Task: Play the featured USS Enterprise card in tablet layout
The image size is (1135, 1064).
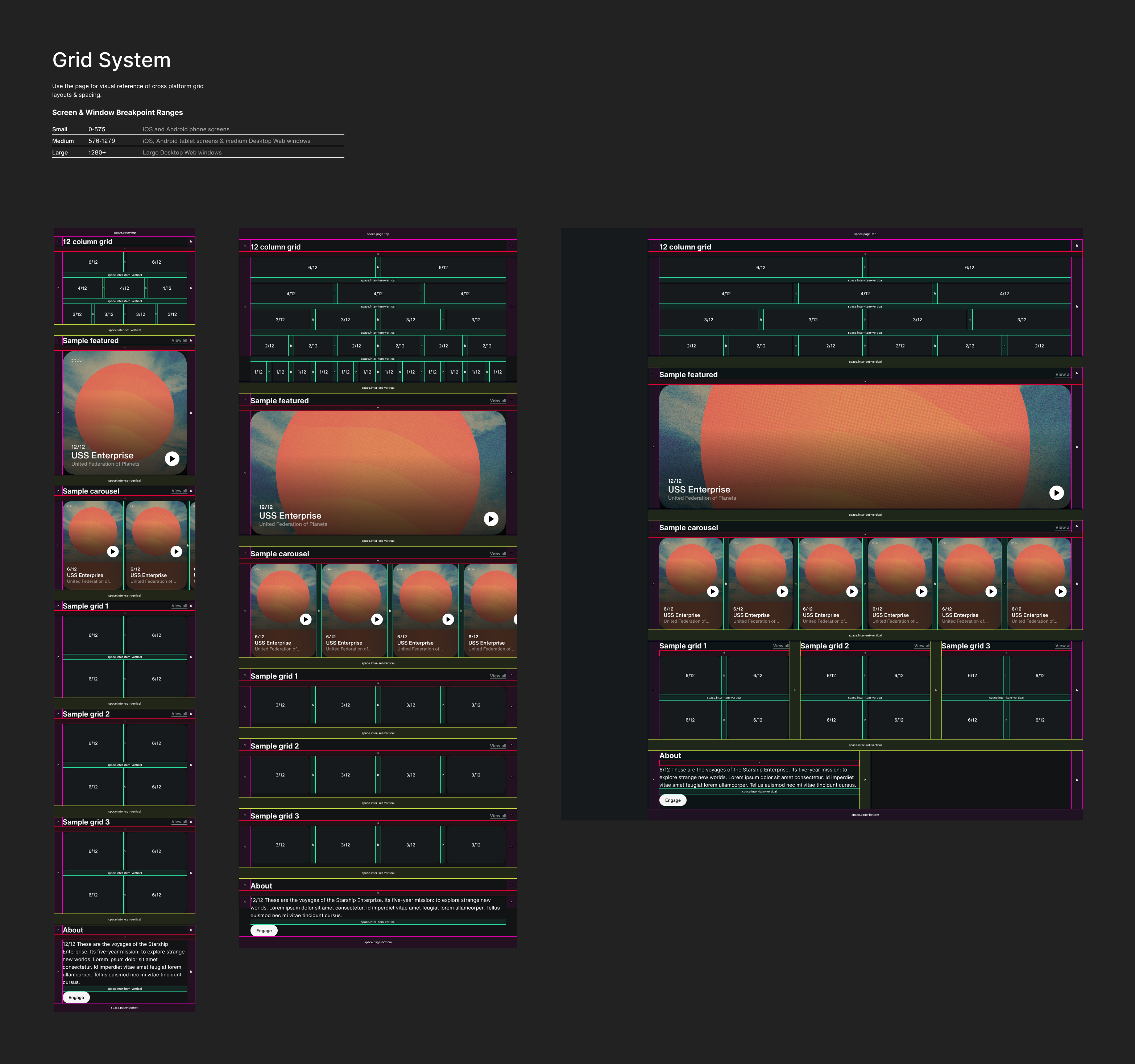Action: click(491, 519)
